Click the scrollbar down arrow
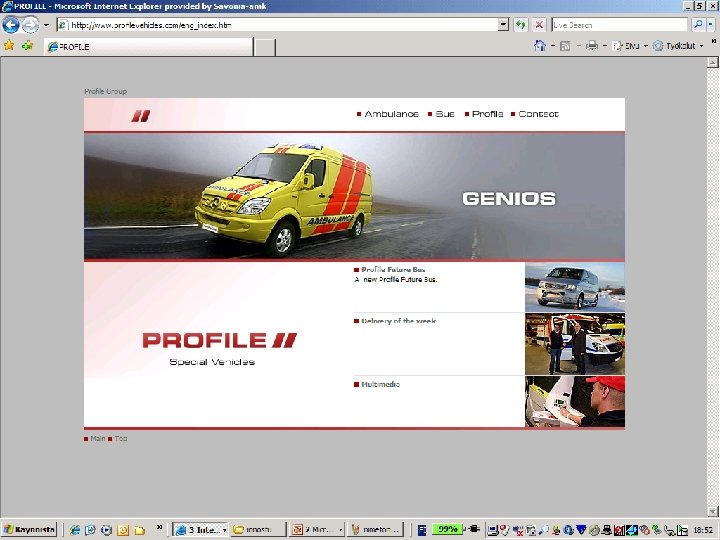 pyautogui.click(x=712, y=511)
